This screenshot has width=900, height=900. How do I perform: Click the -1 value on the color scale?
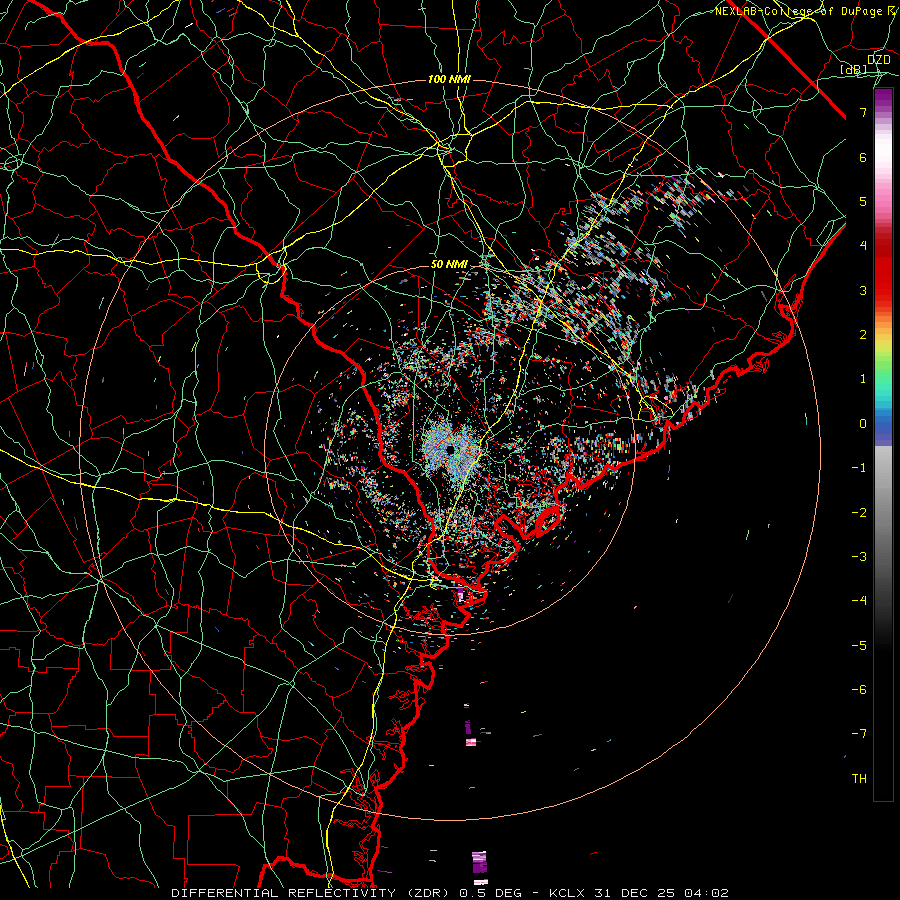[x=859, y=468]
